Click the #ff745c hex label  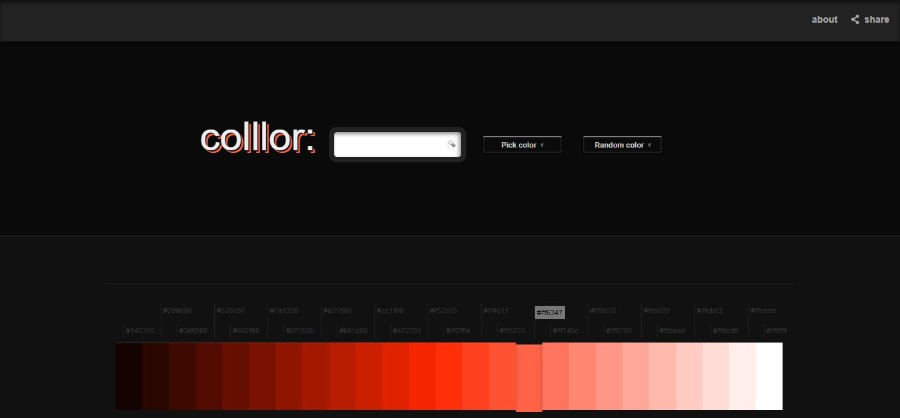pos(565,331)
